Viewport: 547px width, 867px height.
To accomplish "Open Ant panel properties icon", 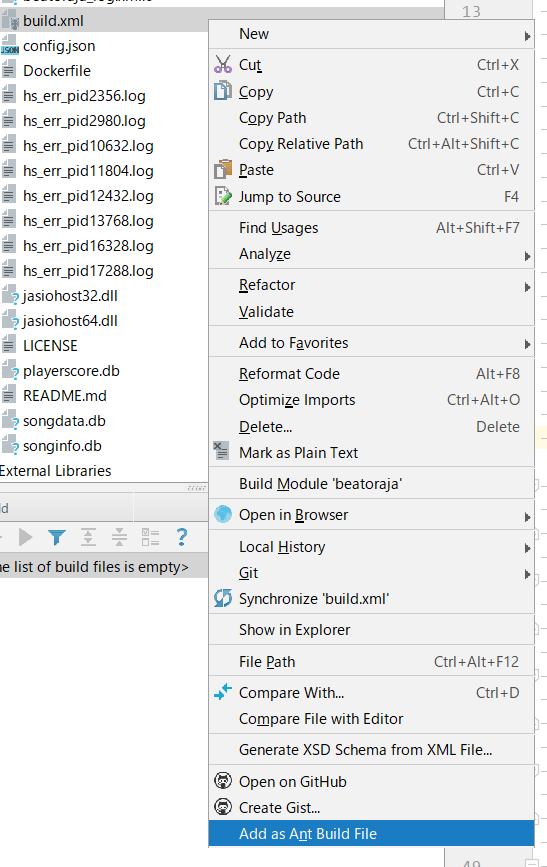I will pos(150,537).
